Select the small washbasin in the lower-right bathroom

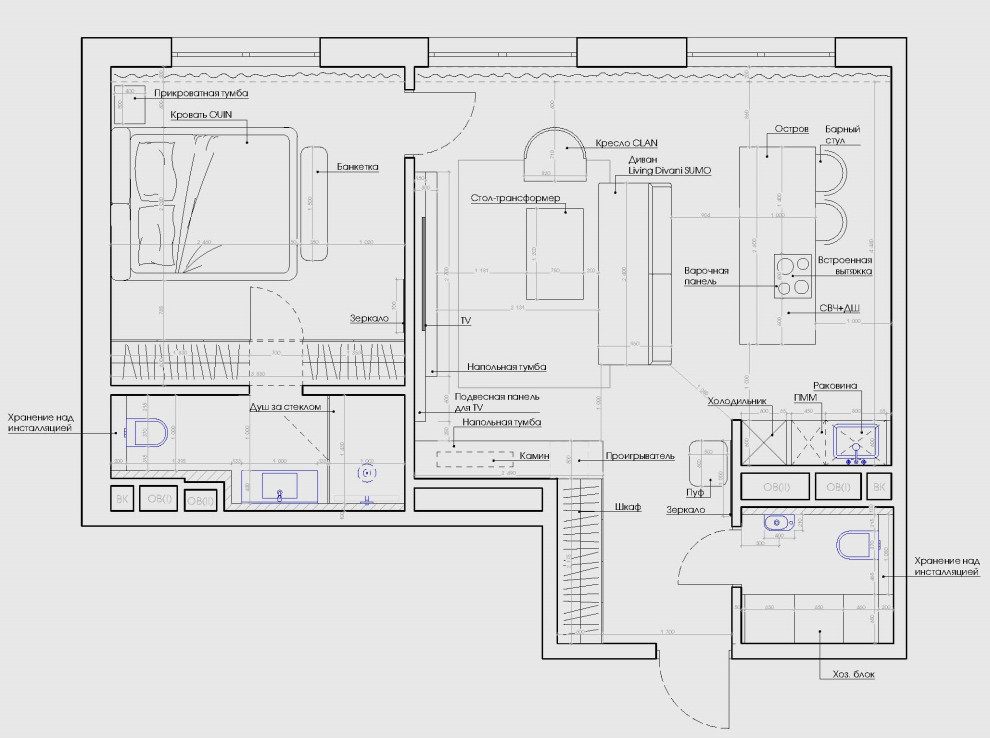point(775,524)
